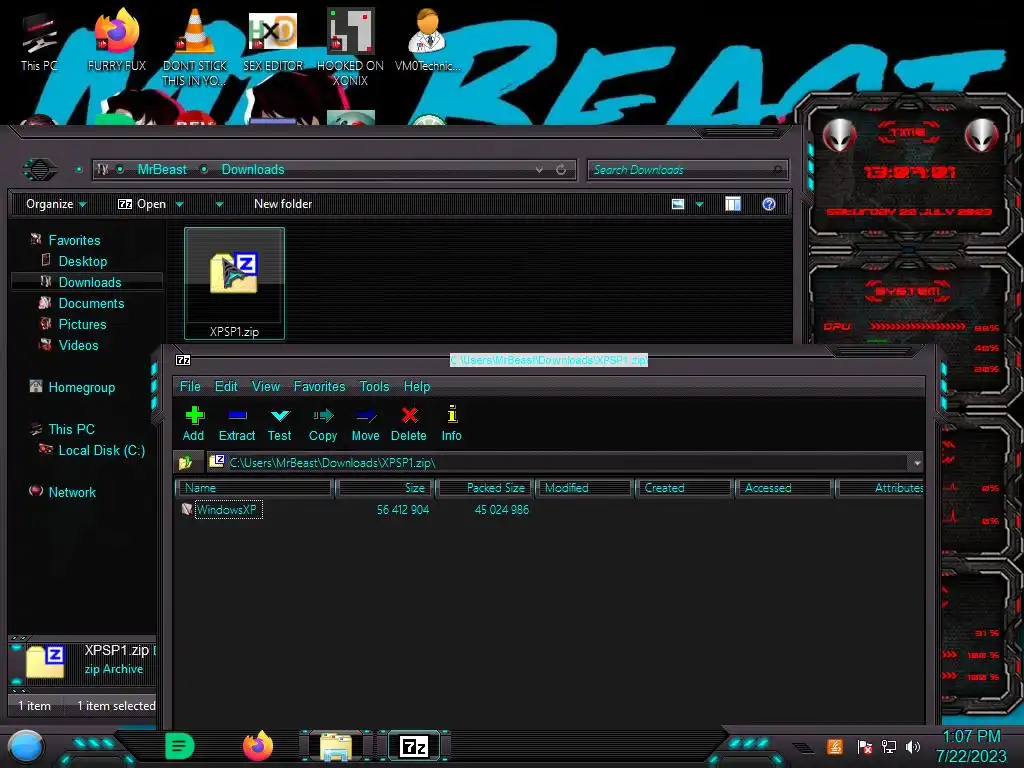Open Homegroup in Explorer sidebar
Viewport: 1024px width, 768px height.
[81, 387]
